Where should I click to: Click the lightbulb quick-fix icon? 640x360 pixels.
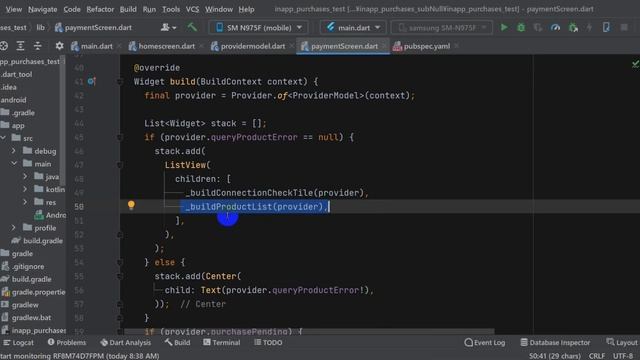(131, 205)
